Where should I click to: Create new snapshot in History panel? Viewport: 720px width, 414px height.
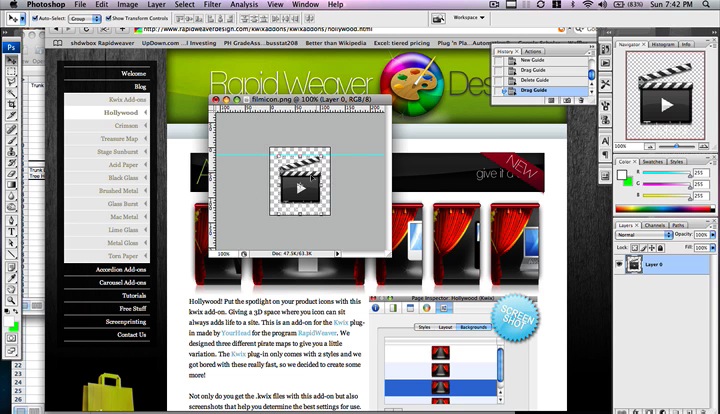click(x=567, y=100)
